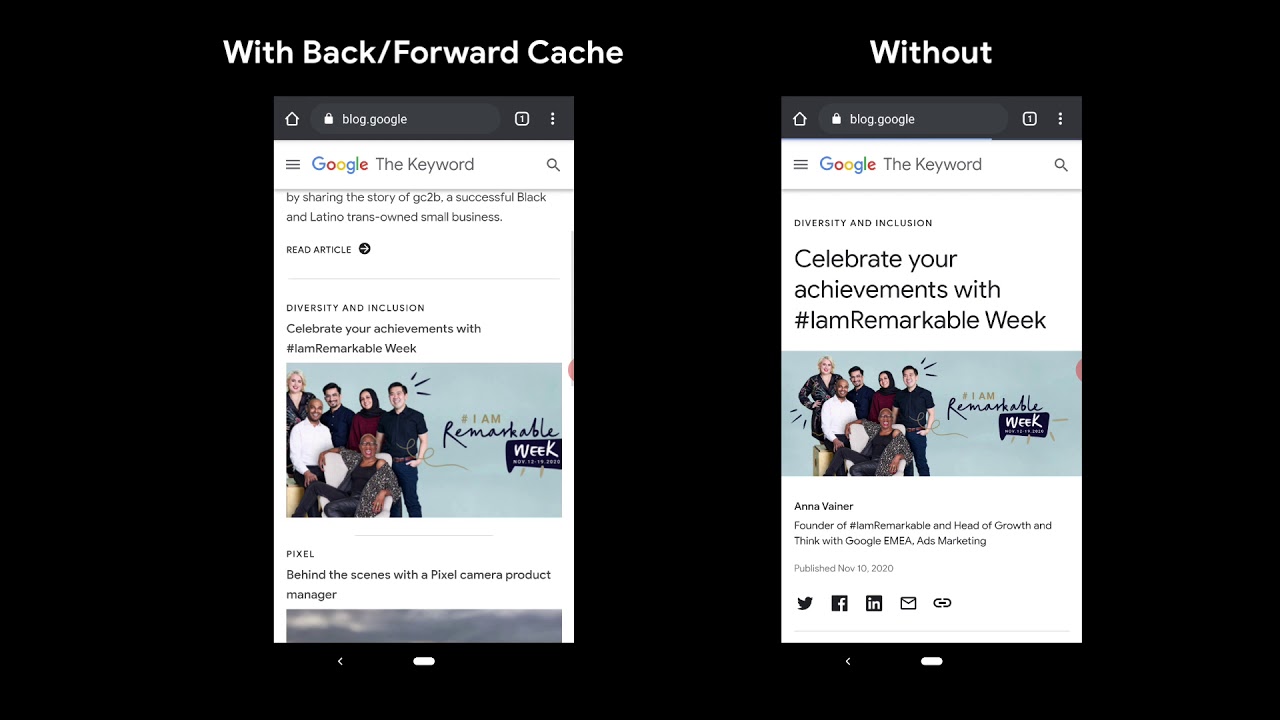This screenshot has width=1280, height=720.
Task: Click the left browser blog.google address bar
Action: [x=405, y=119]
